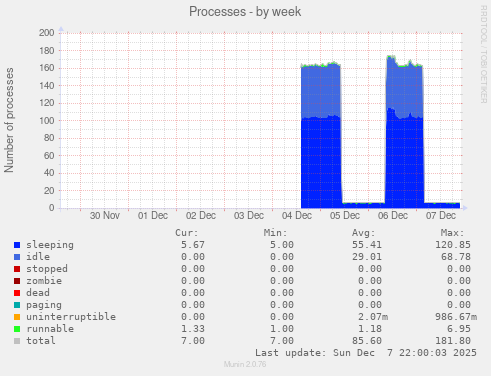Click the '06 Dec' x-axis label
This screenshot has height=376, width=491.
click(x=393, y=216)
